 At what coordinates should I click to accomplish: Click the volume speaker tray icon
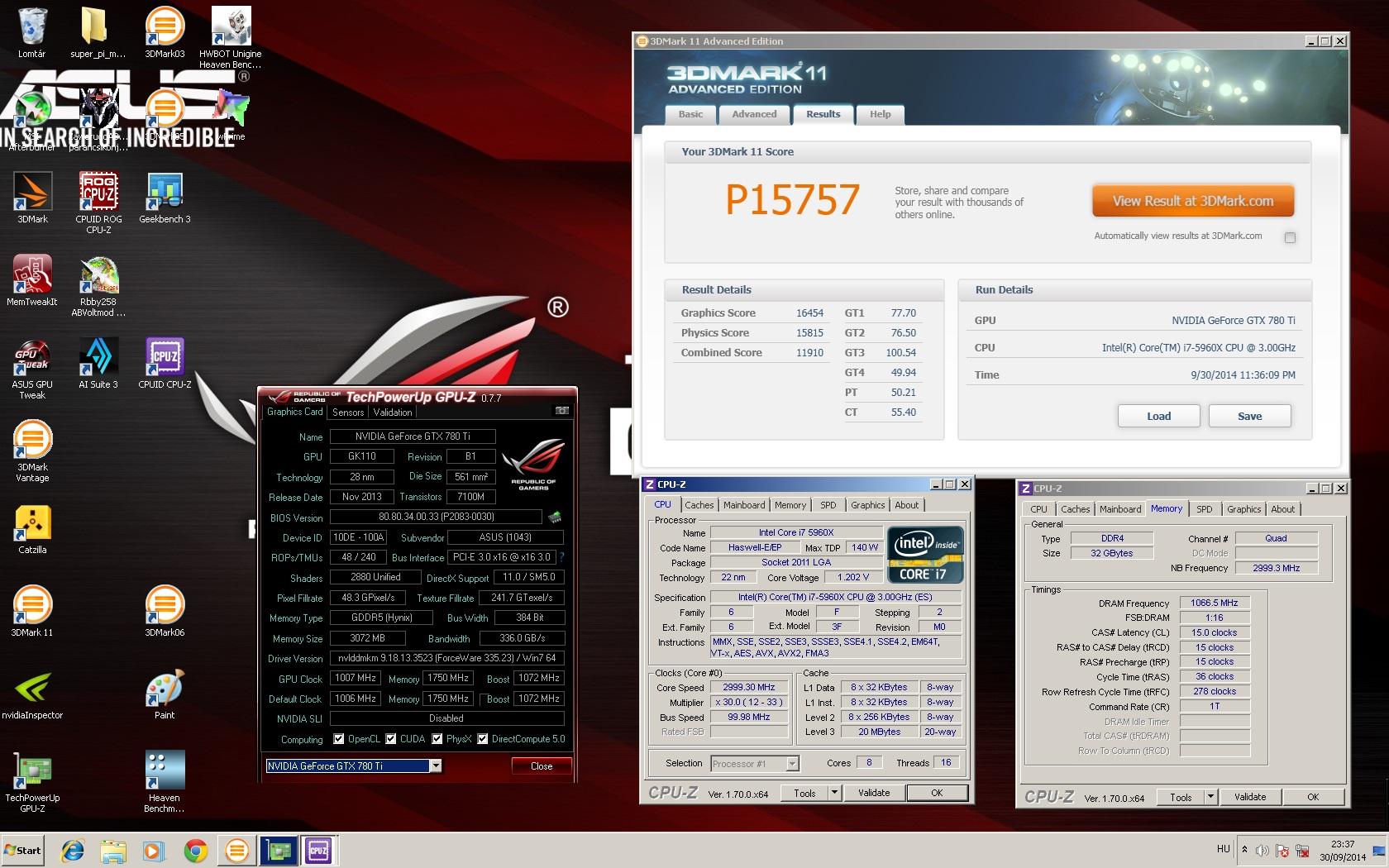1262,850
